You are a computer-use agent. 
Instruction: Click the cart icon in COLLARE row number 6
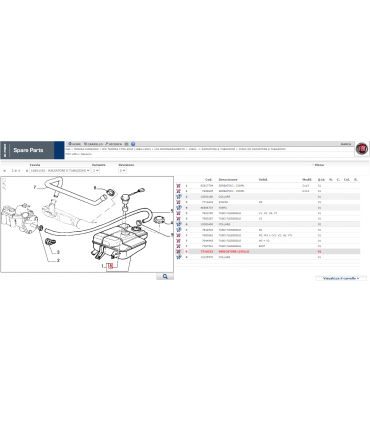(178, 224)
